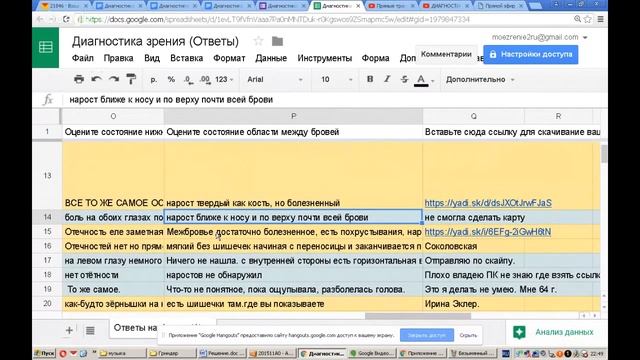Image resolution: width=640 pixels, height=360 pixels.
Task: Click the browser Forward arrow
Action: 52,19
